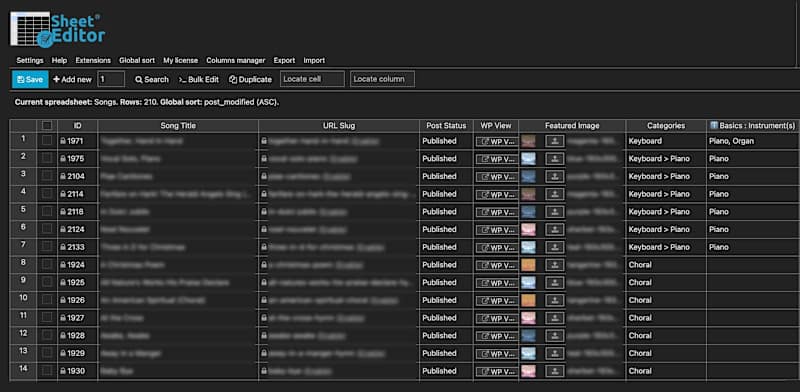Open featured image thumbnail for ID 2124
Screen dimensions: 800x392
[529, 230]
